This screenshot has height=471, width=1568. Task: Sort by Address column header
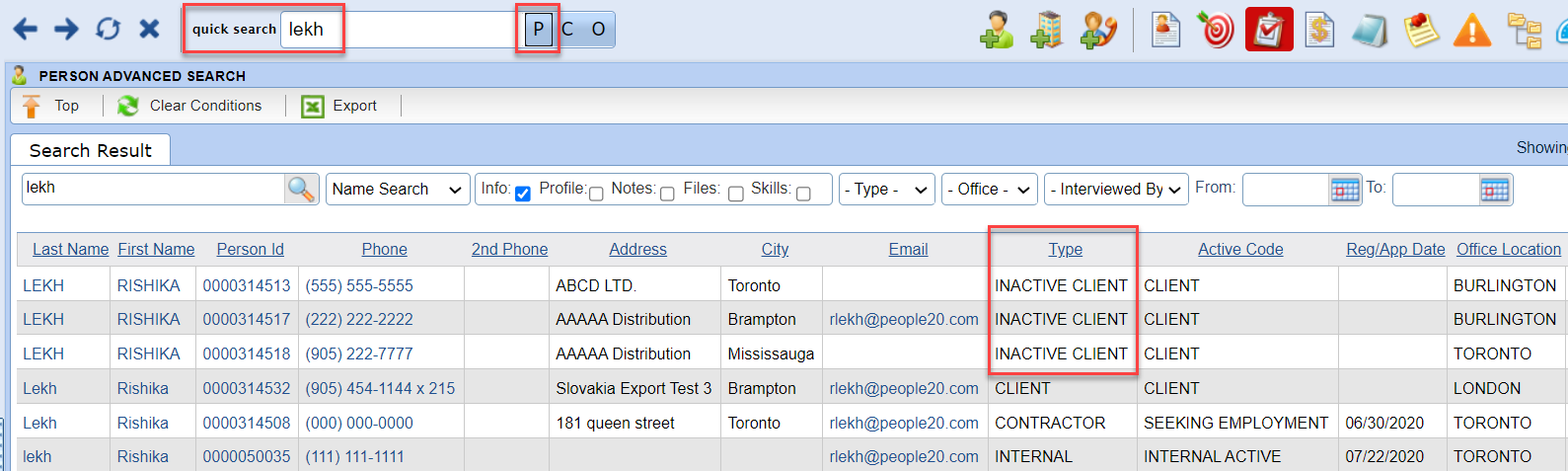click(x=637, y=250)
